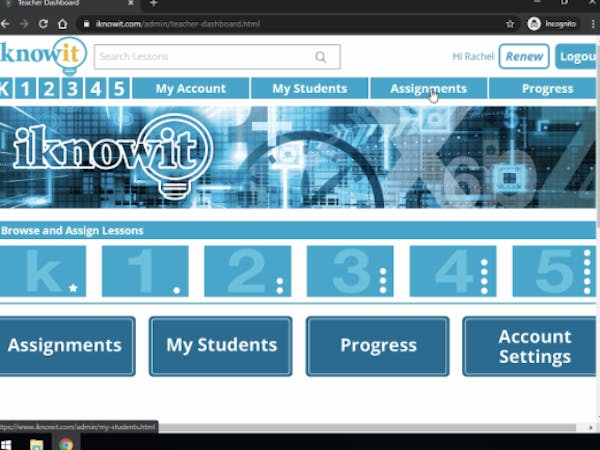The width and height of the screenshot is (600, 450).
Task: Browse grade 4 lessons tile
Action: pos(453,271)
